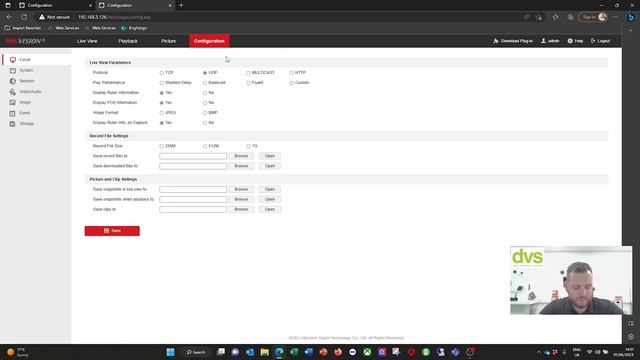Image resolution: width=640 pixels, height=360 pixels.
Task: Open Import favorites bookmark
Action: 22,28
